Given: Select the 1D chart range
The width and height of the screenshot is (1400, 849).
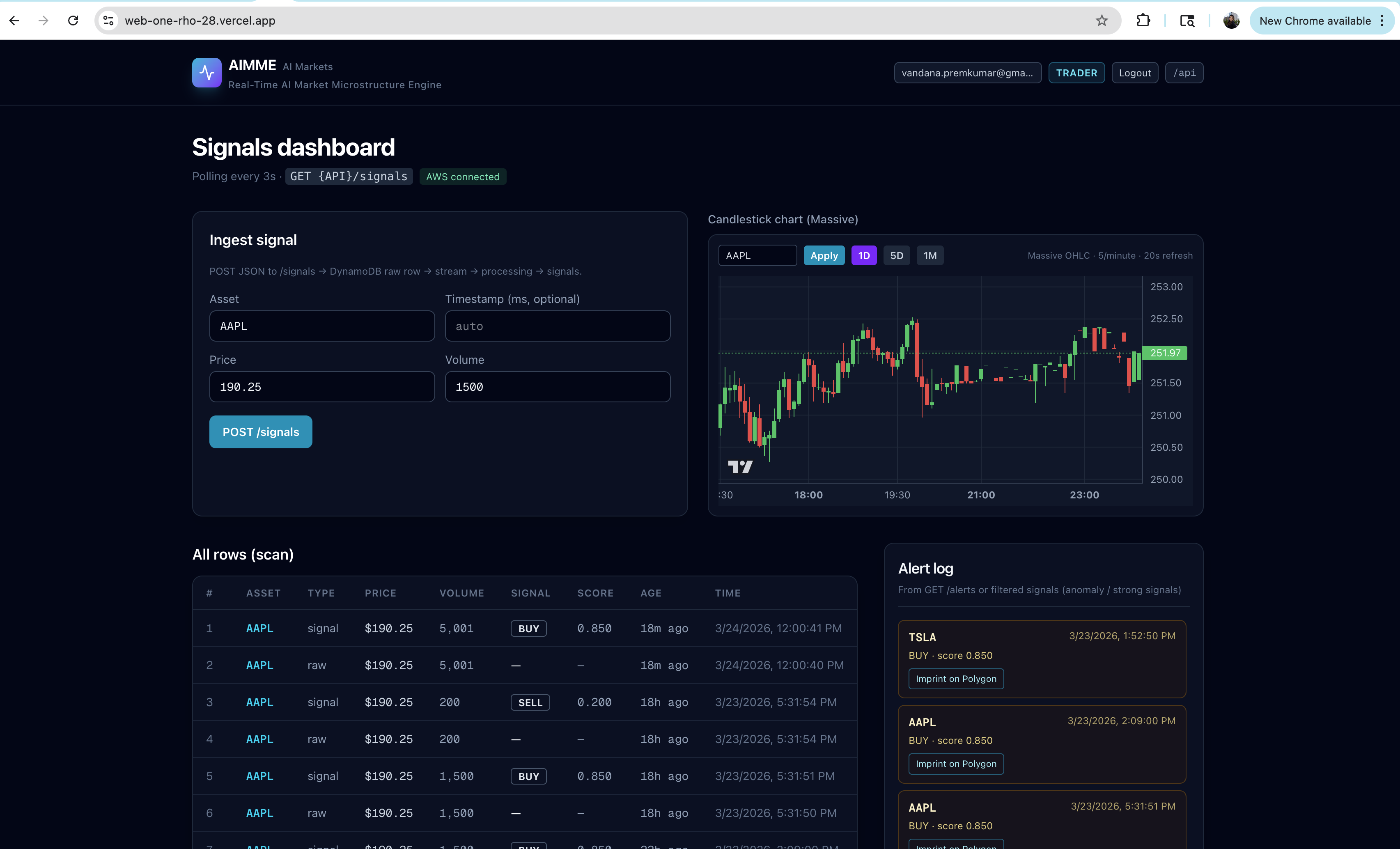Looking at the screenshot, I should pyautogui.click(x=864, y=256).
